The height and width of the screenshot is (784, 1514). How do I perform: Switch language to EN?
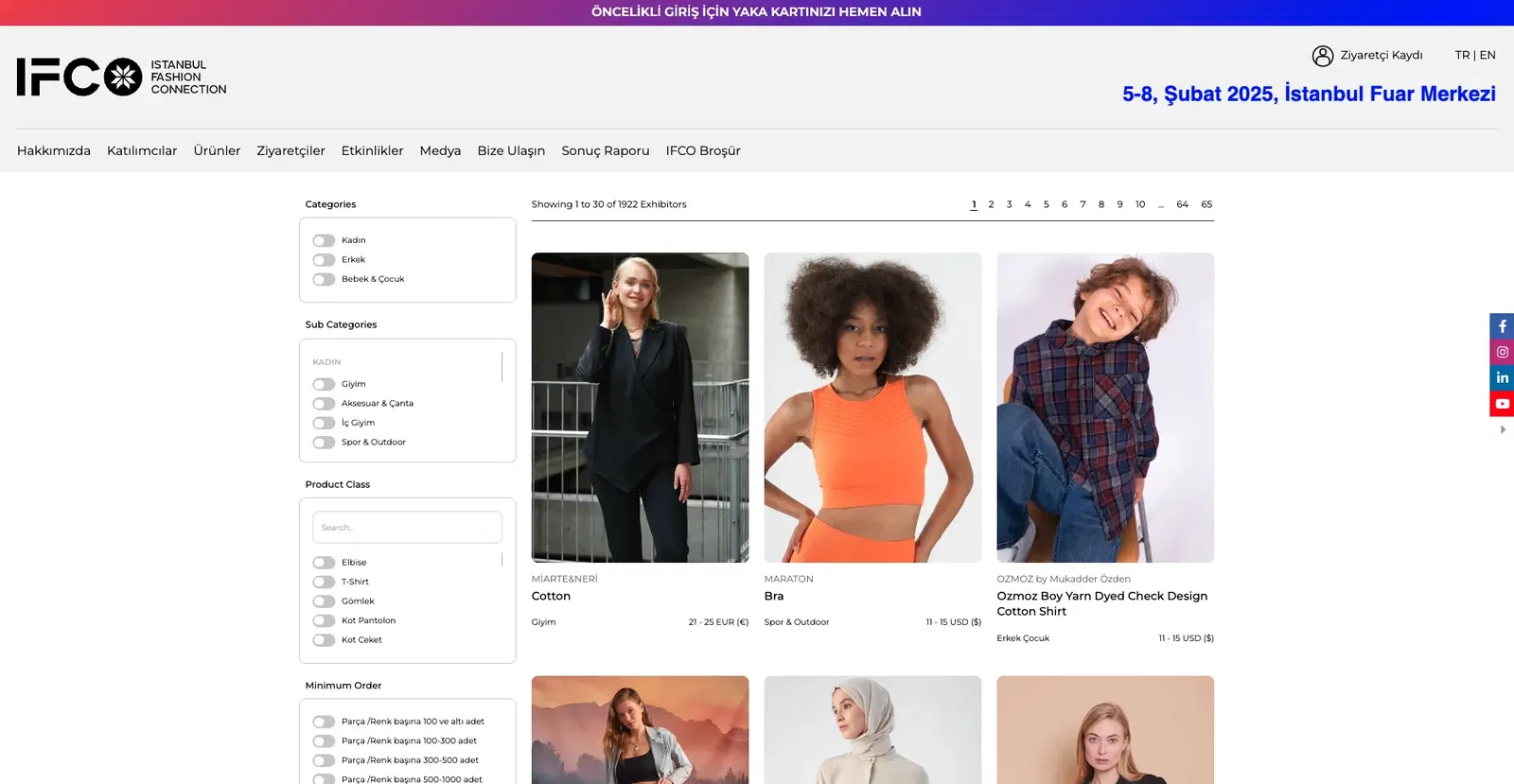pyautogui.click(x=1488, y=55)
